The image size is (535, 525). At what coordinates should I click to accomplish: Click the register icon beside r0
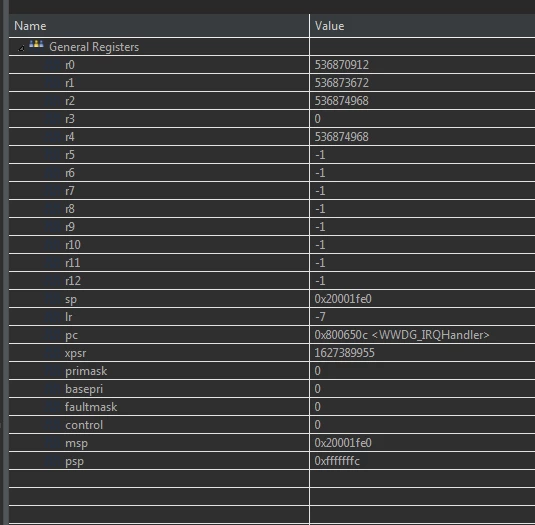pos(53,65)
